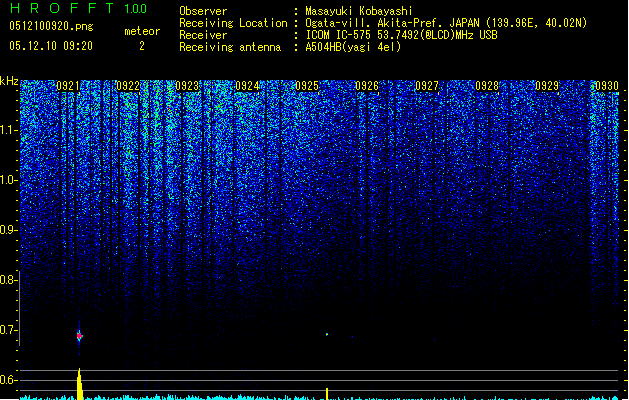This screenshot has height=400, width=629.
Task: Click the 'Receiving Location' field label
Action: pos(233,23)
